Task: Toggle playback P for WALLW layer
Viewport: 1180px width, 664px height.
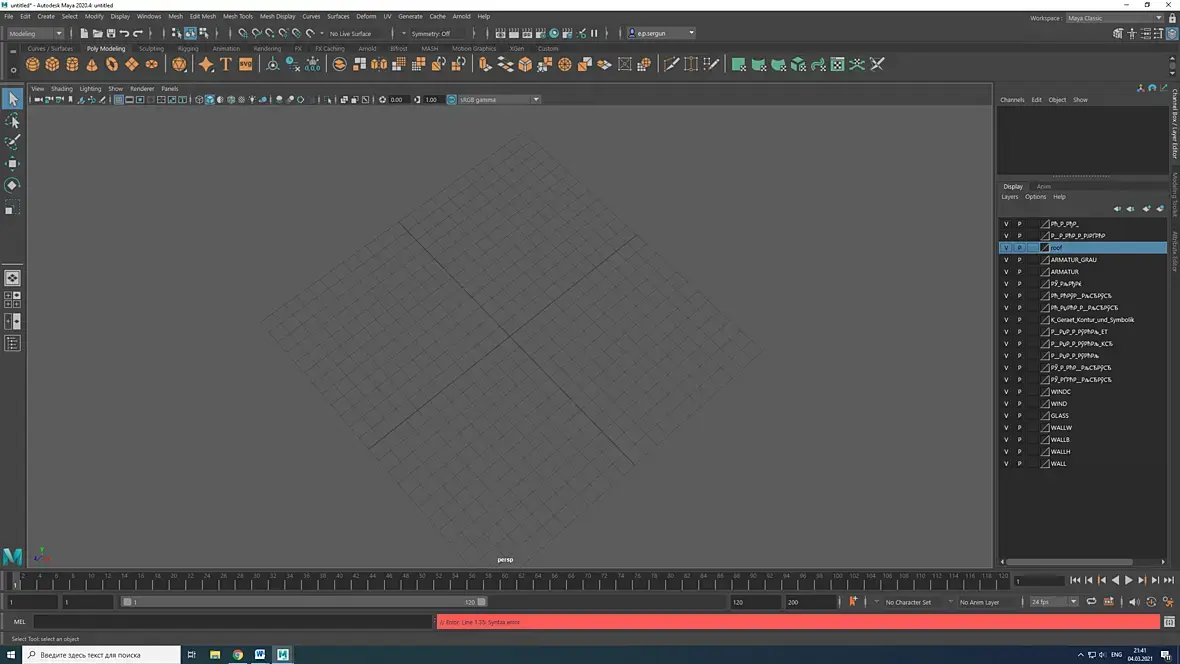Action: [x=1020, y=428]
